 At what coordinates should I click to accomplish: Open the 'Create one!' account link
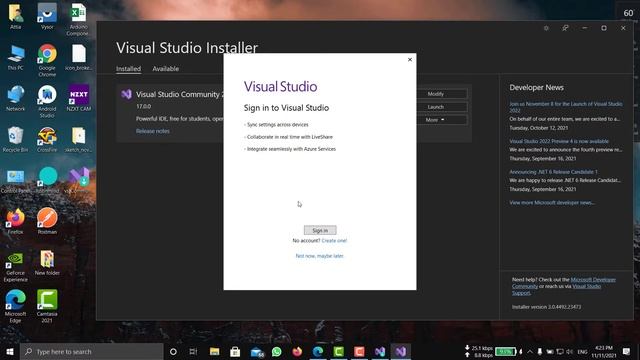point(334,240)
